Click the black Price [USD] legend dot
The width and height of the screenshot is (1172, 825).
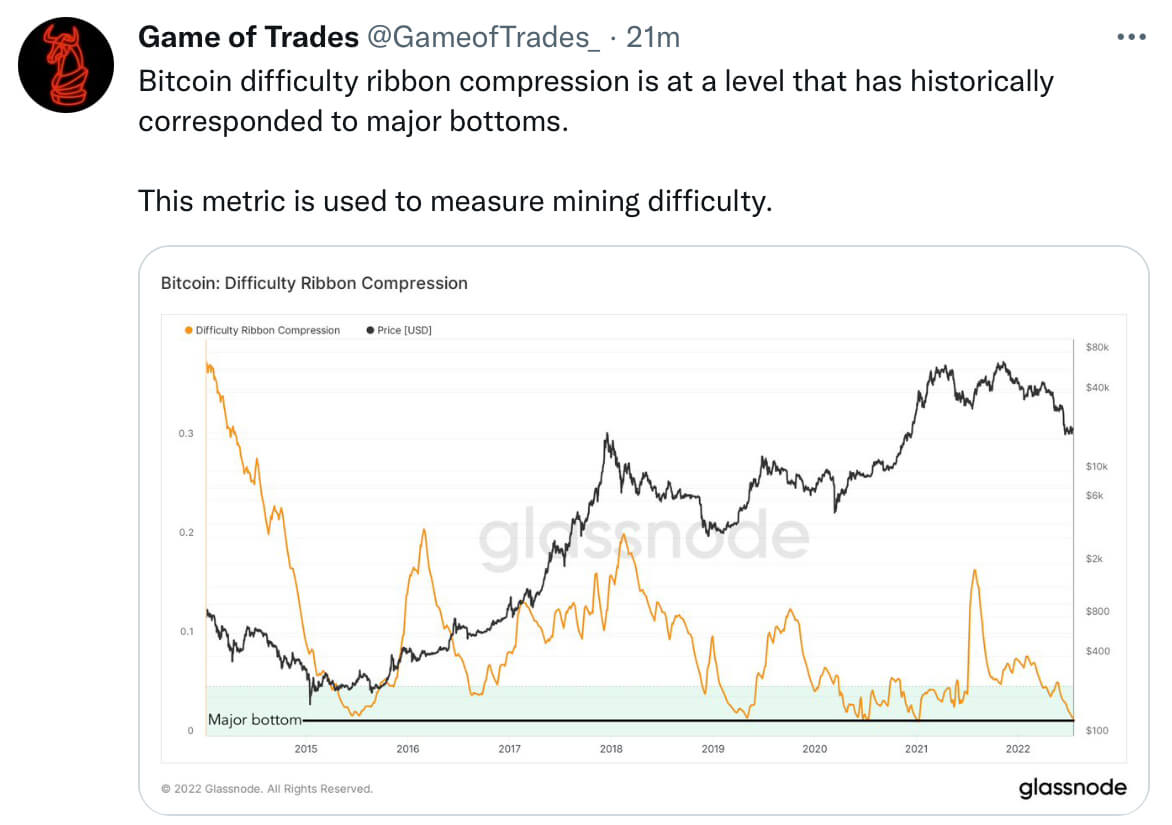pos(372,330)
